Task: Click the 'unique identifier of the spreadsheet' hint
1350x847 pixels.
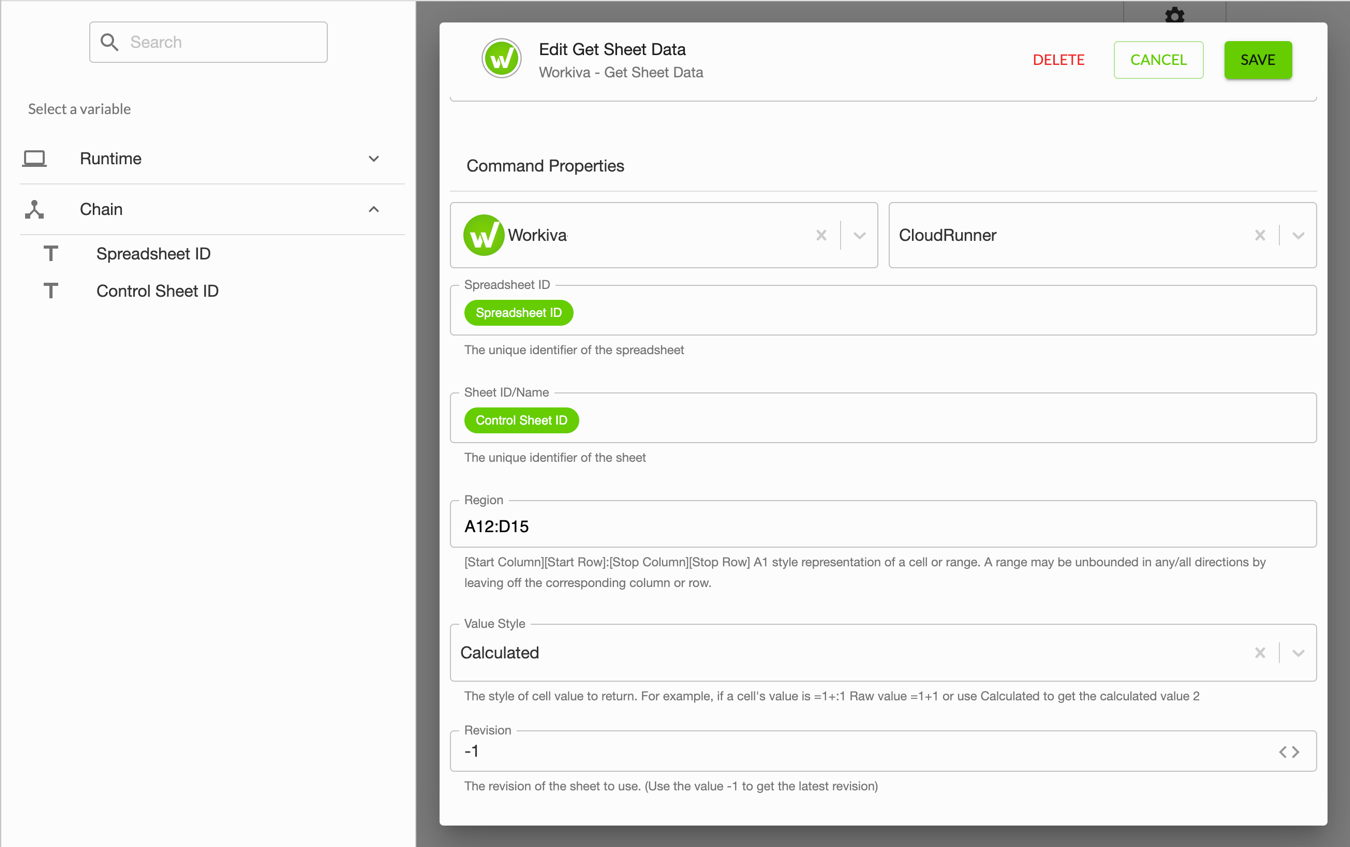Action: tap(574, 350)
